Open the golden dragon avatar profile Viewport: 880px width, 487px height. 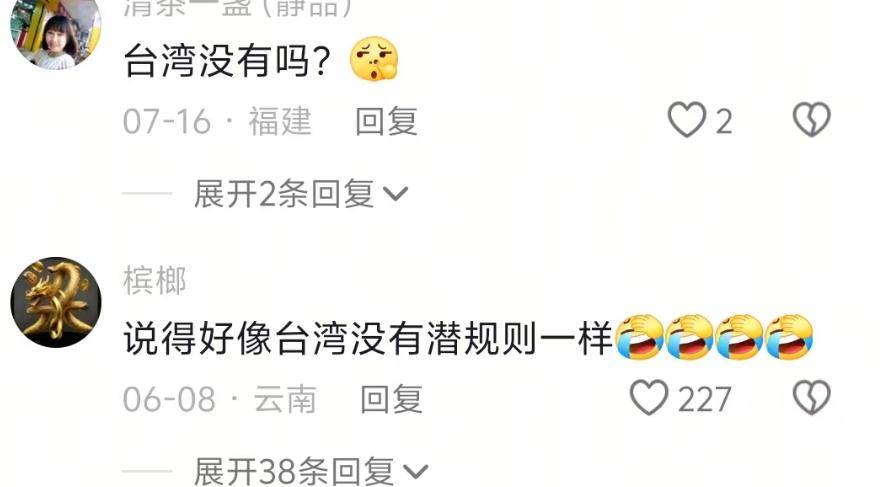(x=56, y=302)
